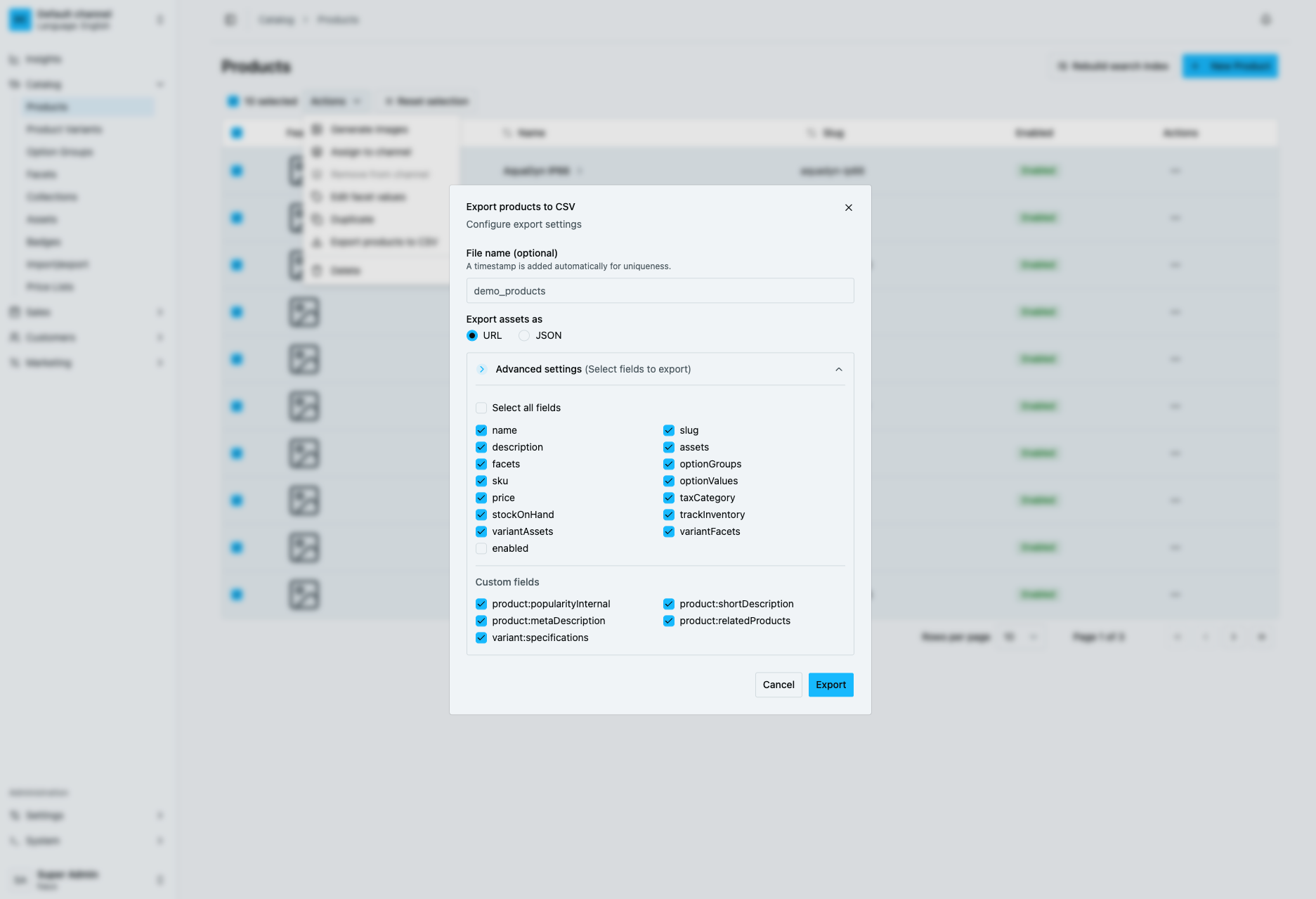This screenshot has width=1316, height=899.
Task: Toggle the sidebar panel icon in header
Action: click(x=230, y=20)
